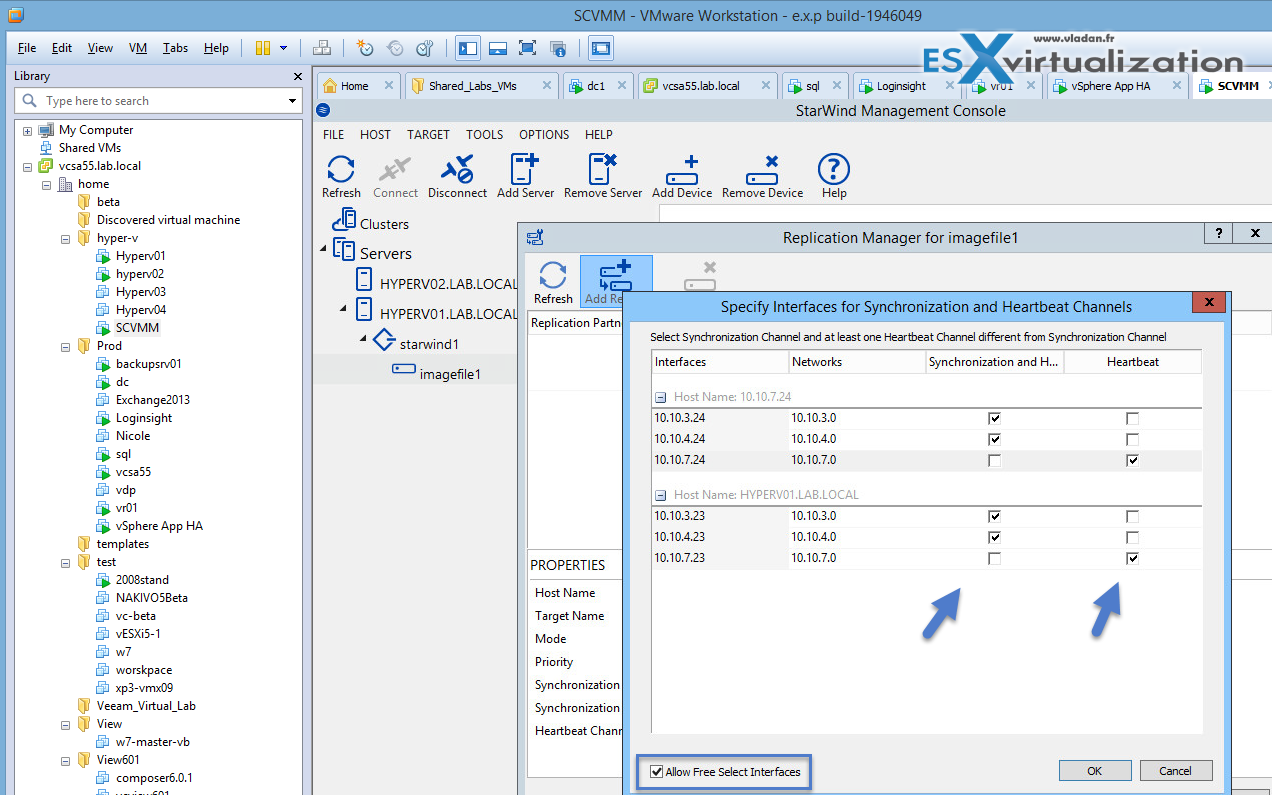Switch to the Loginsight tab
The image size is (1272, 795).
(909, 86)
